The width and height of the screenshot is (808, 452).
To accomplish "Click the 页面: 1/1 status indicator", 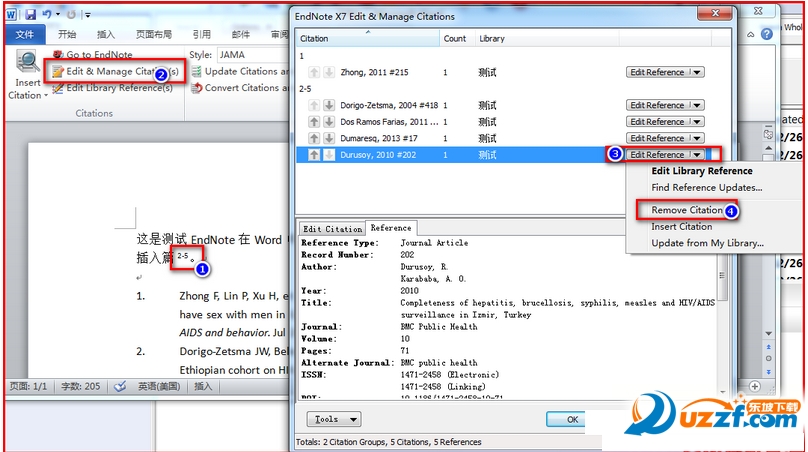I will [x=29, y=386].
